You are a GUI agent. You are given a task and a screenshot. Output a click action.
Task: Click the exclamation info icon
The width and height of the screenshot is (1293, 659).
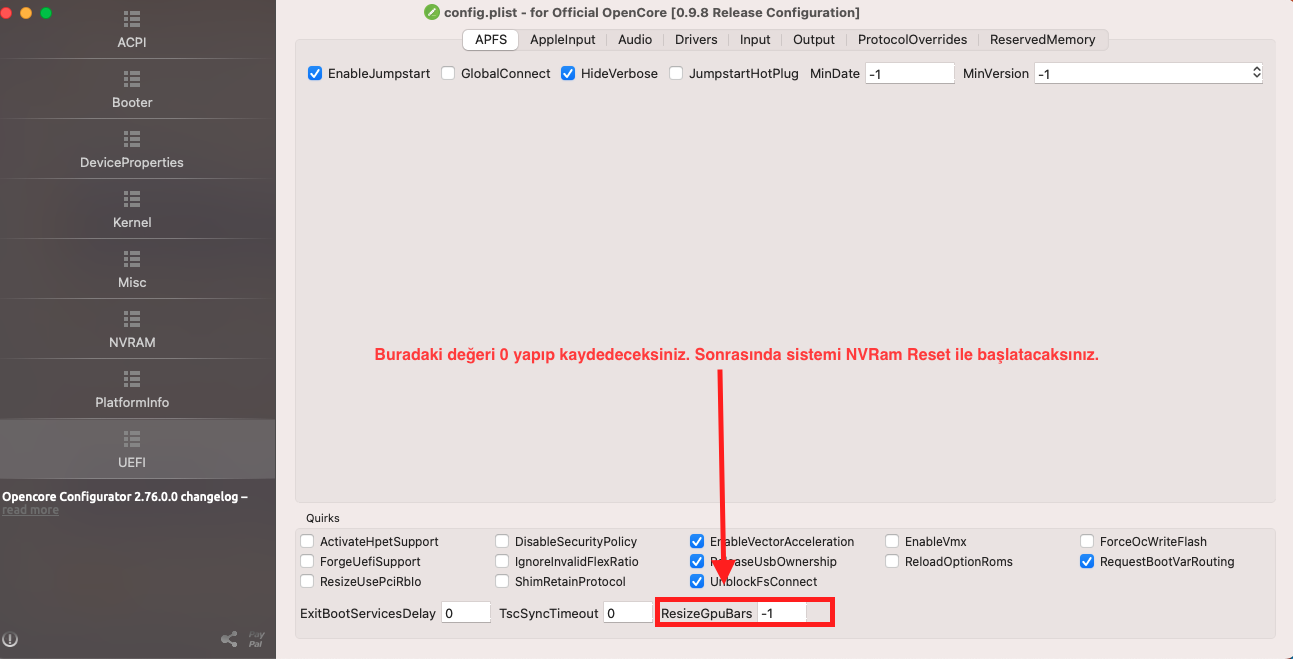tap(11, 639)
